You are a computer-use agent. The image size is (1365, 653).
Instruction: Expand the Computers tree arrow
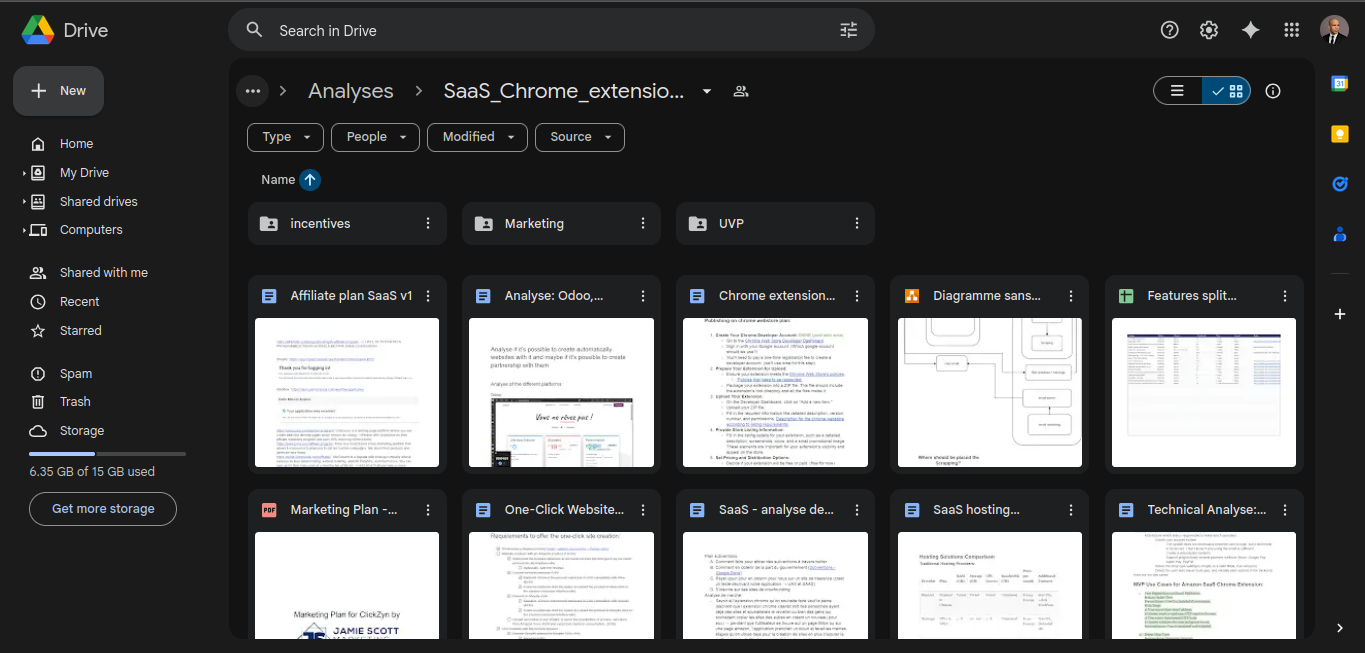(x=24, y=230)
